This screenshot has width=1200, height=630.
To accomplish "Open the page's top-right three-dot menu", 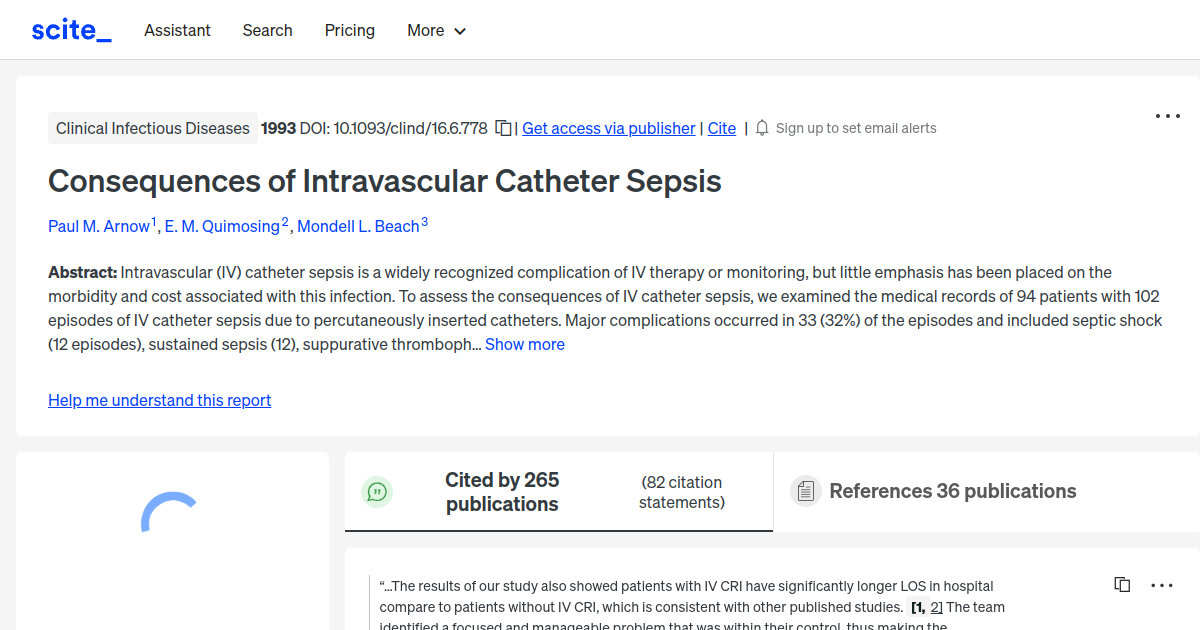I will click(1167, 116).
